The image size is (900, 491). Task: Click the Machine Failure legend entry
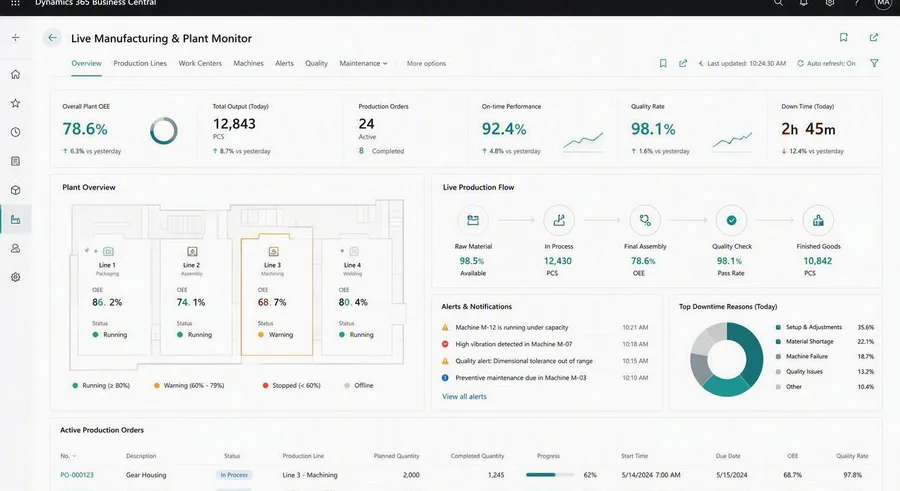coord(802,357)
